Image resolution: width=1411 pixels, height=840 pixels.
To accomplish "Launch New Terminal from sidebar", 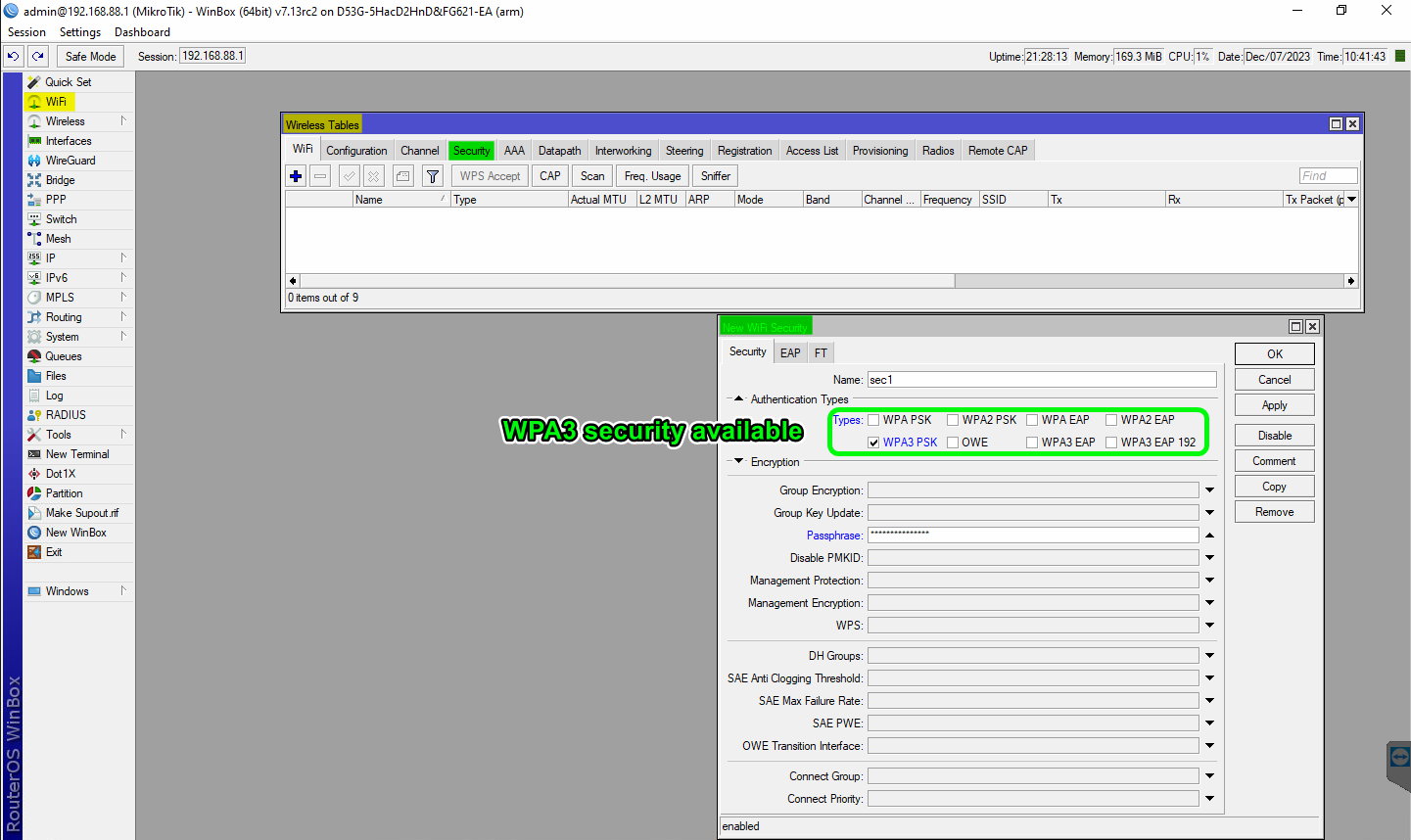I will pos(77,454).
